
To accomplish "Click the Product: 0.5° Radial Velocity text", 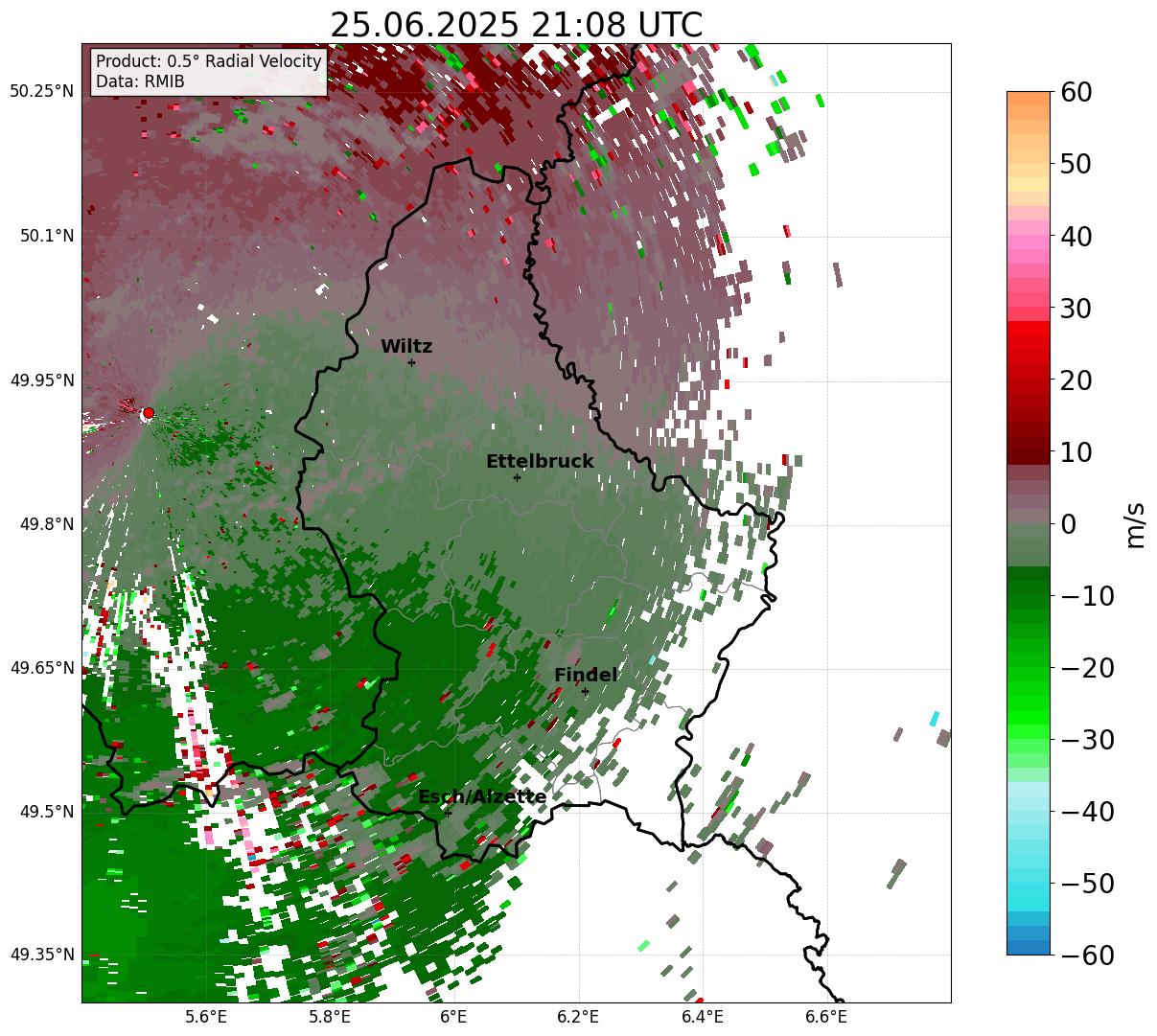I will point(209,61).
